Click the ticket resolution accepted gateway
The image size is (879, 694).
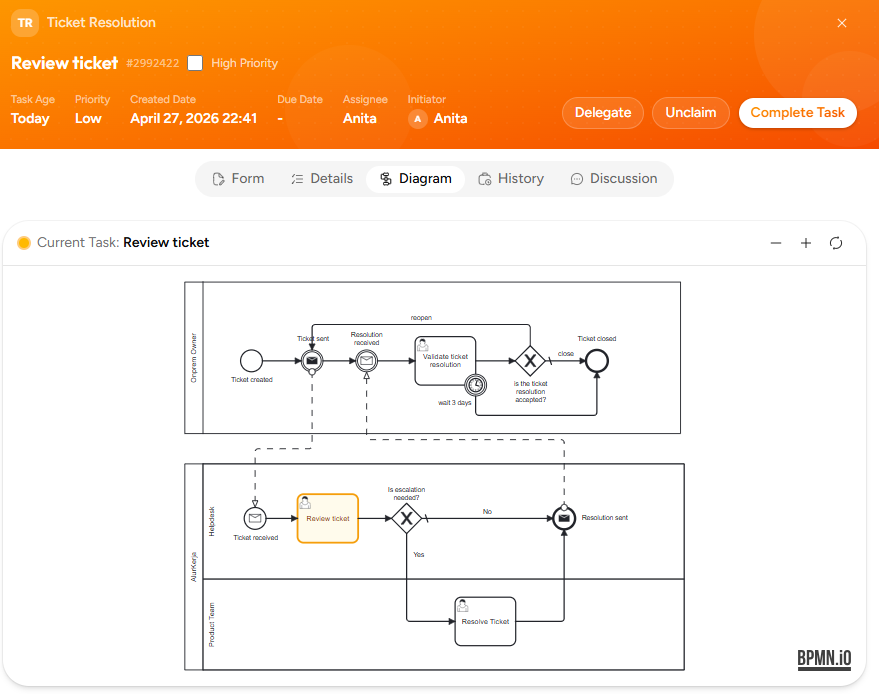click(530, 360)
